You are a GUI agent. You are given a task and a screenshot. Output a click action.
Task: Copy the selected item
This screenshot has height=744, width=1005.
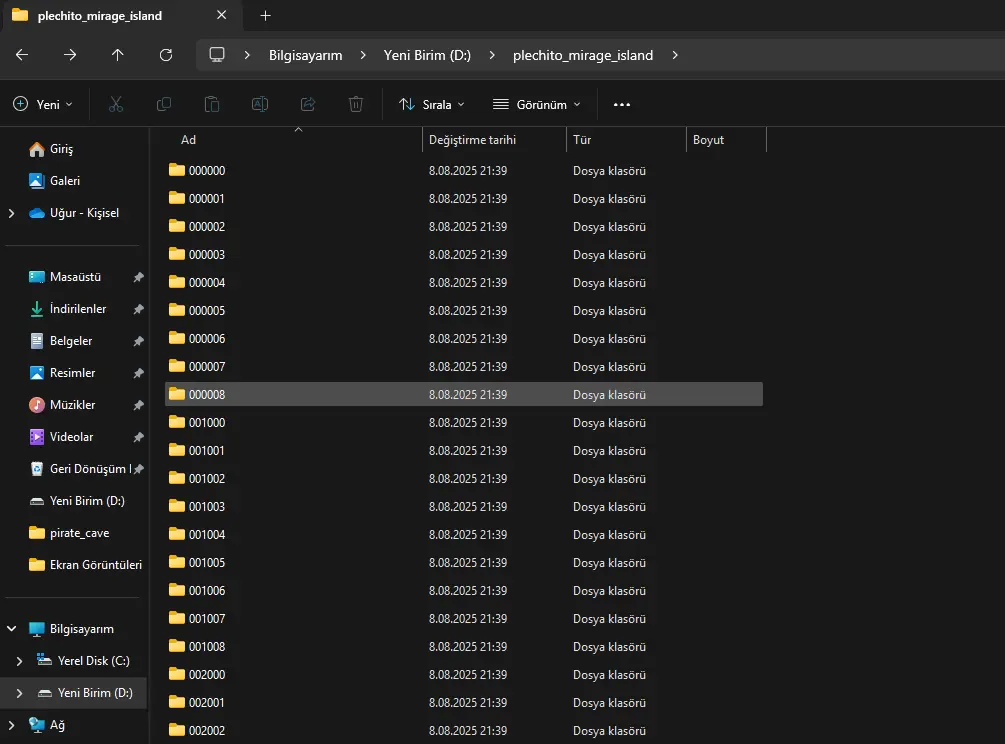pyautogui.click(x=164, y=104)
